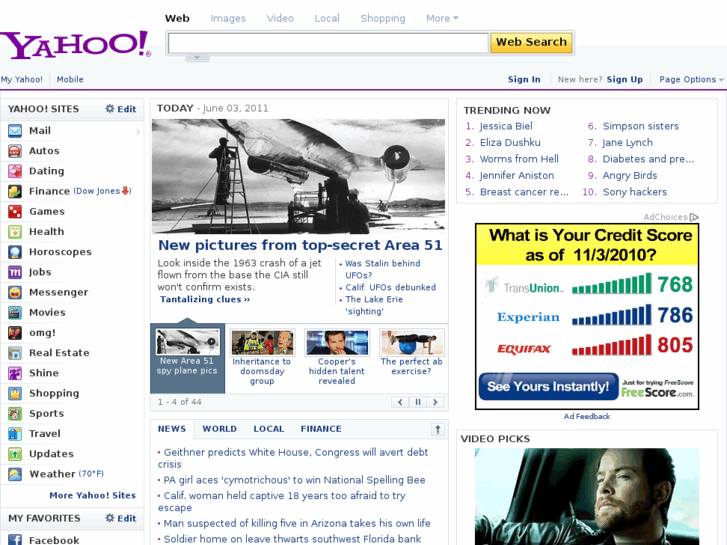Click the Facebook icon in My Favorites
This screenshot has width=727, height=545.
pos(15,539)
